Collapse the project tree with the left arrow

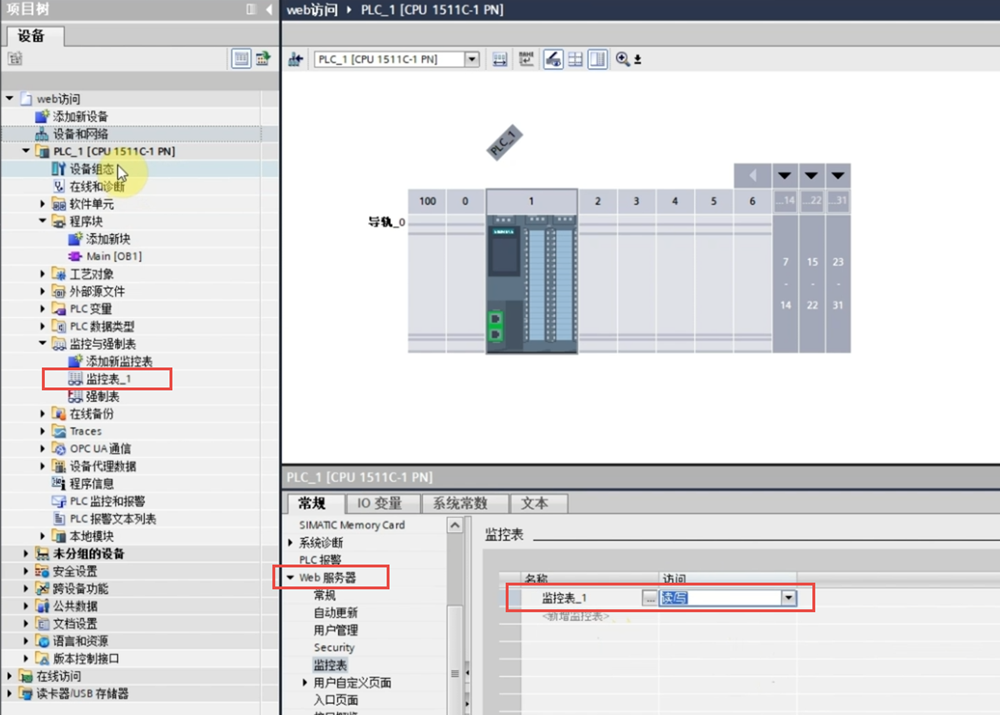click(269, 9)
